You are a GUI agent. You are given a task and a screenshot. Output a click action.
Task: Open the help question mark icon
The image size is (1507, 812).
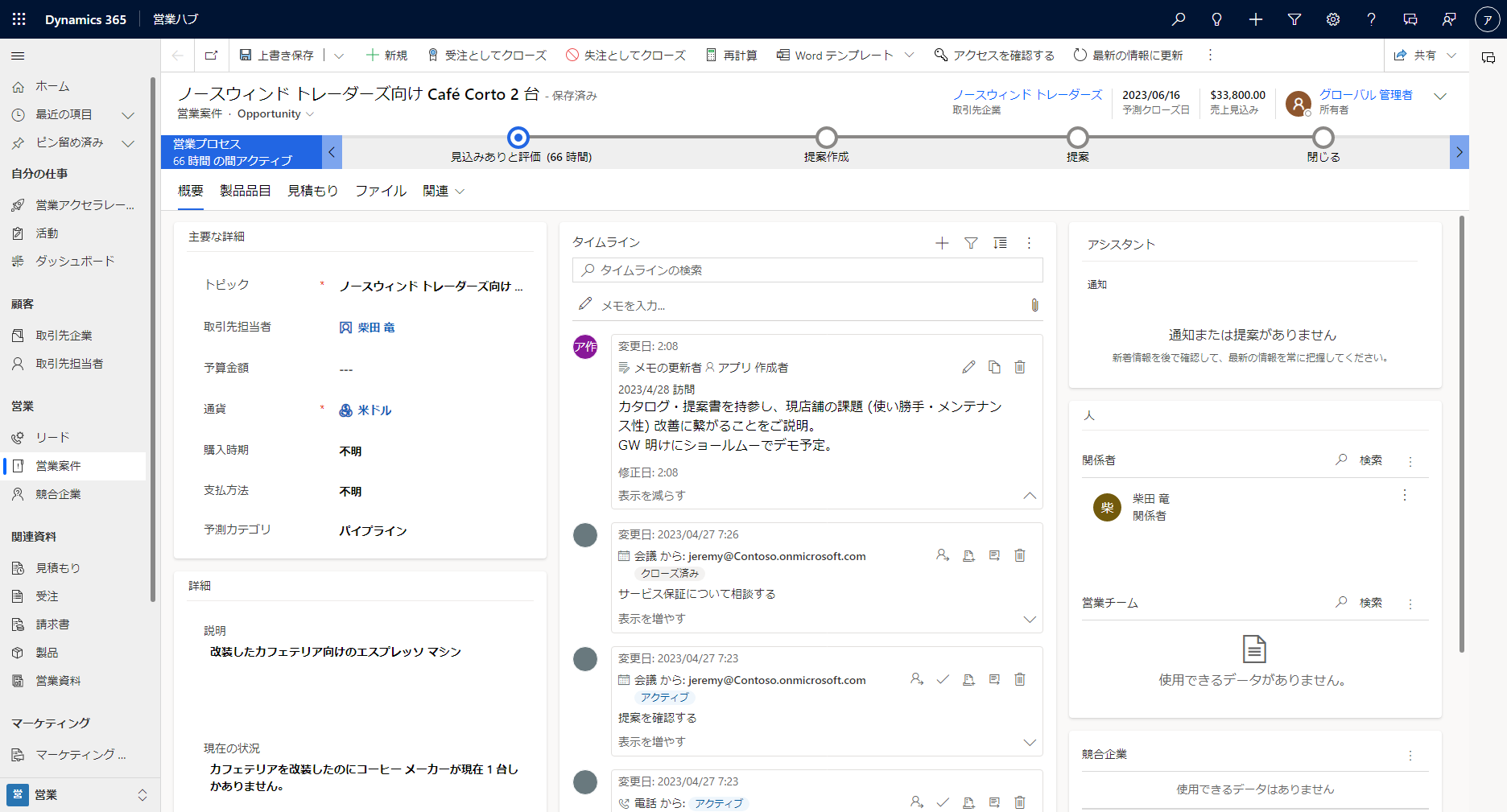1372,19
